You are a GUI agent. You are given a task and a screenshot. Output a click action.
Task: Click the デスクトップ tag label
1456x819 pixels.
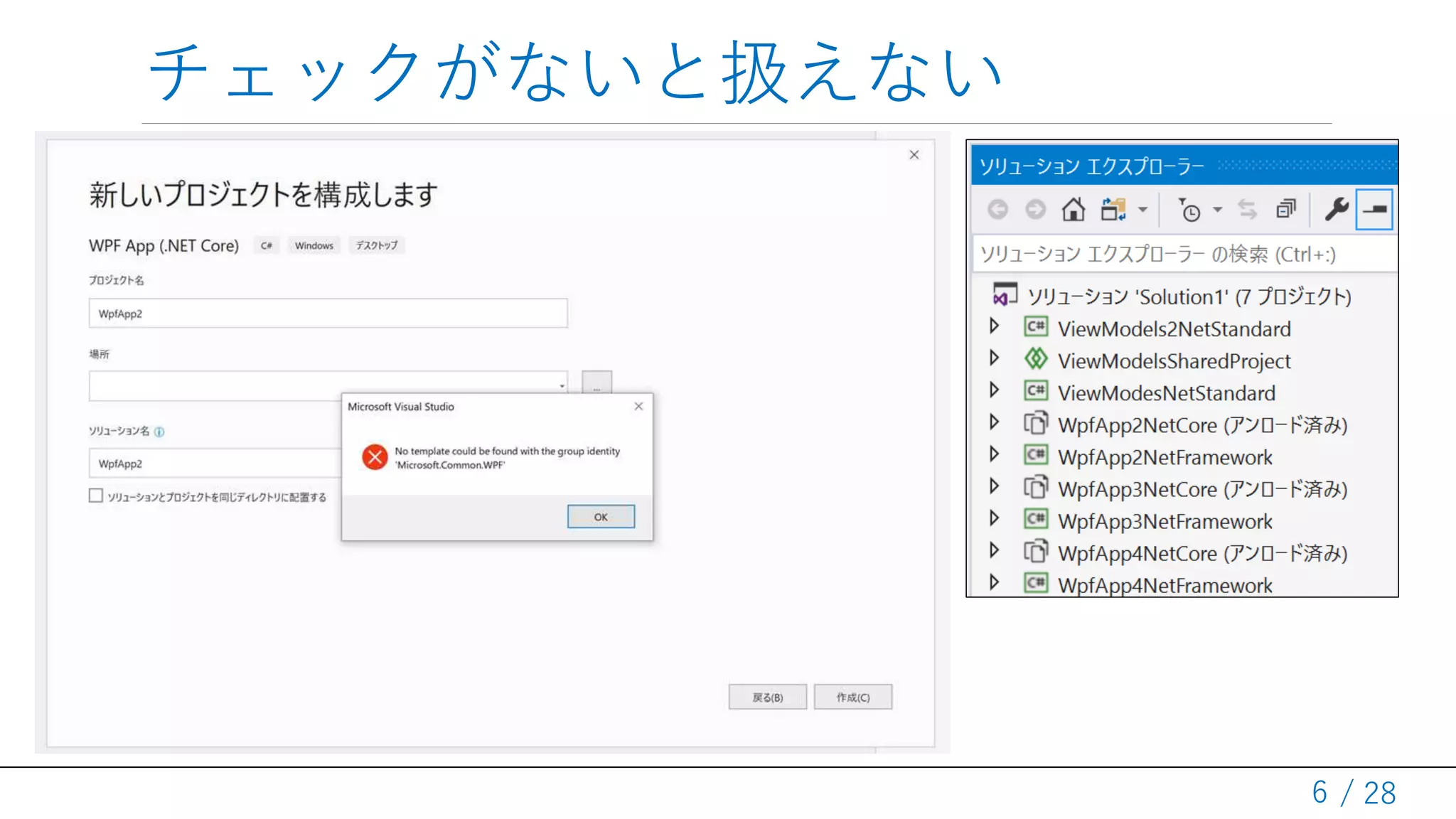[x=377, y=245]
